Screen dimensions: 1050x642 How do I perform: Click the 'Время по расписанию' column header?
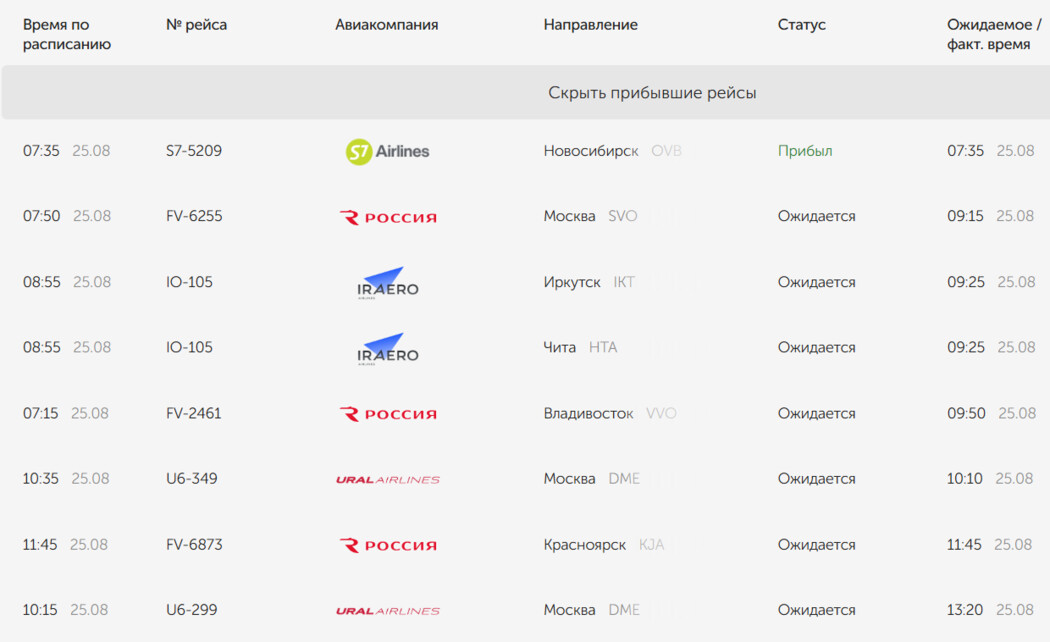pos(67,34)
